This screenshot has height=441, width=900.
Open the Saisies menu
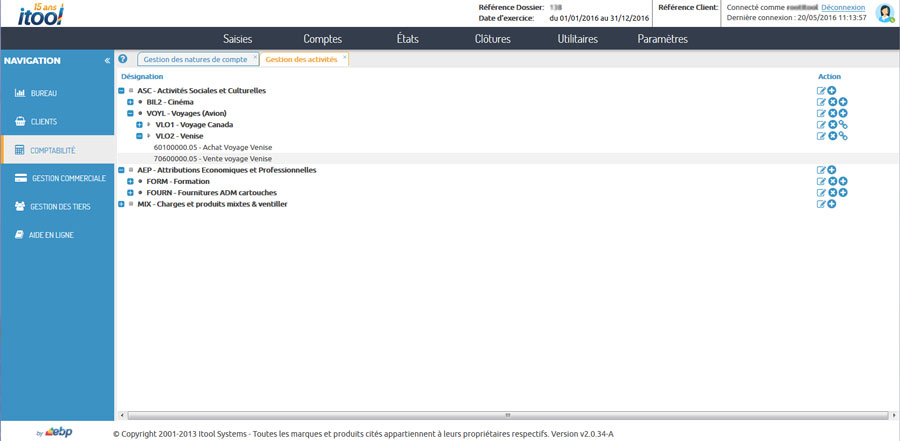(238, 39)
